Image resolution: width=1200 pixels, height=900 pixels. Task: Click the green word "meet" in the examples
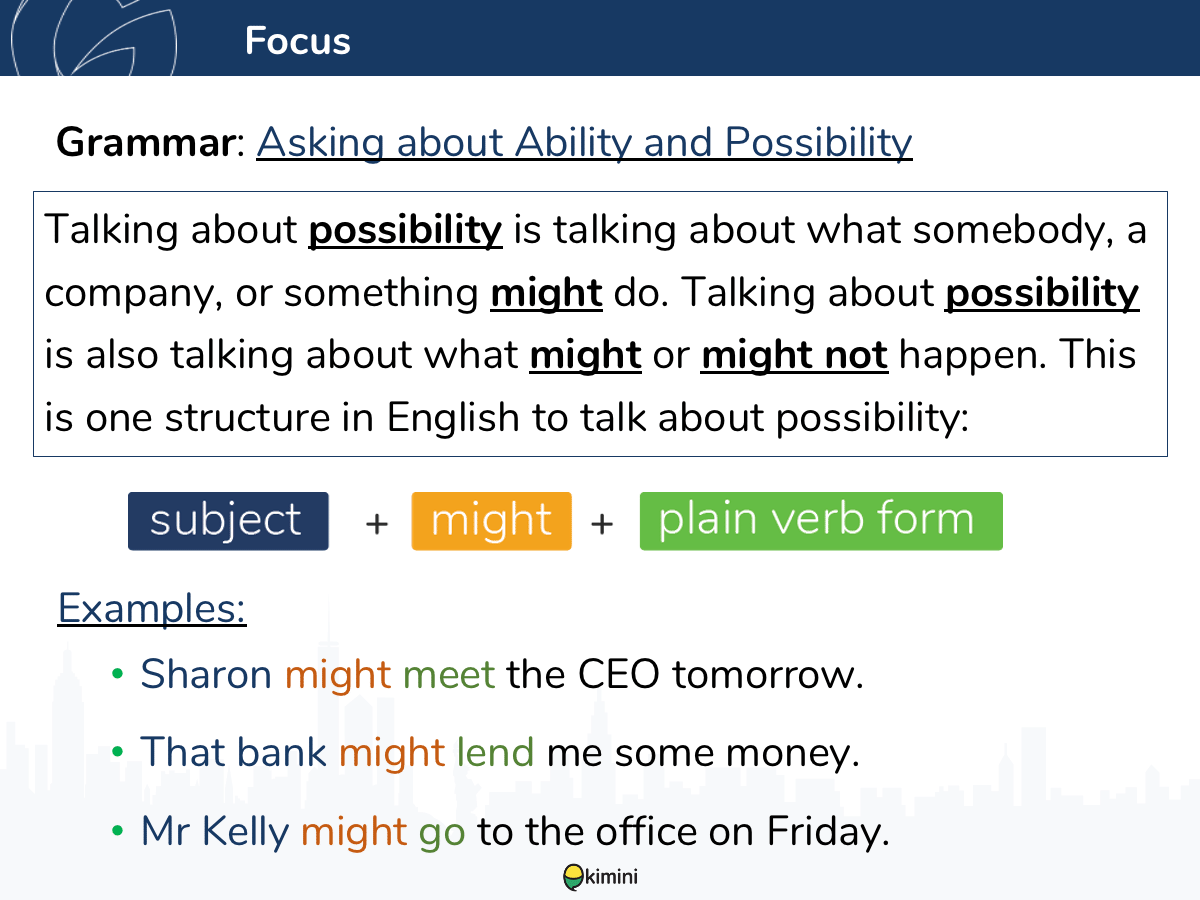click(x=449, y=675)
